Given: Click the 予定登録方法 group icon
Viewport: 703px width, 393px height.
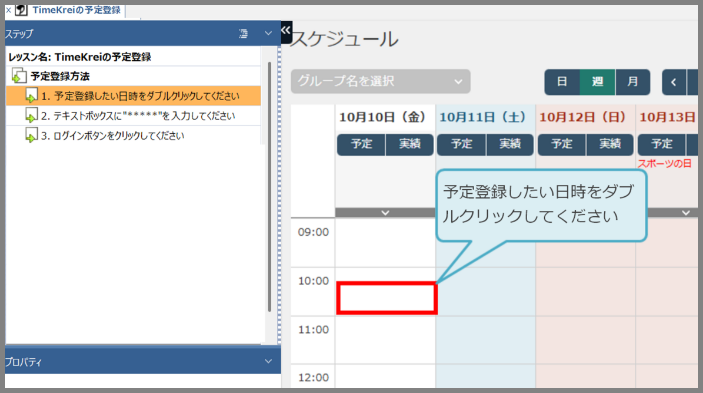Looking at the screenshot, I should pos(19,76).
